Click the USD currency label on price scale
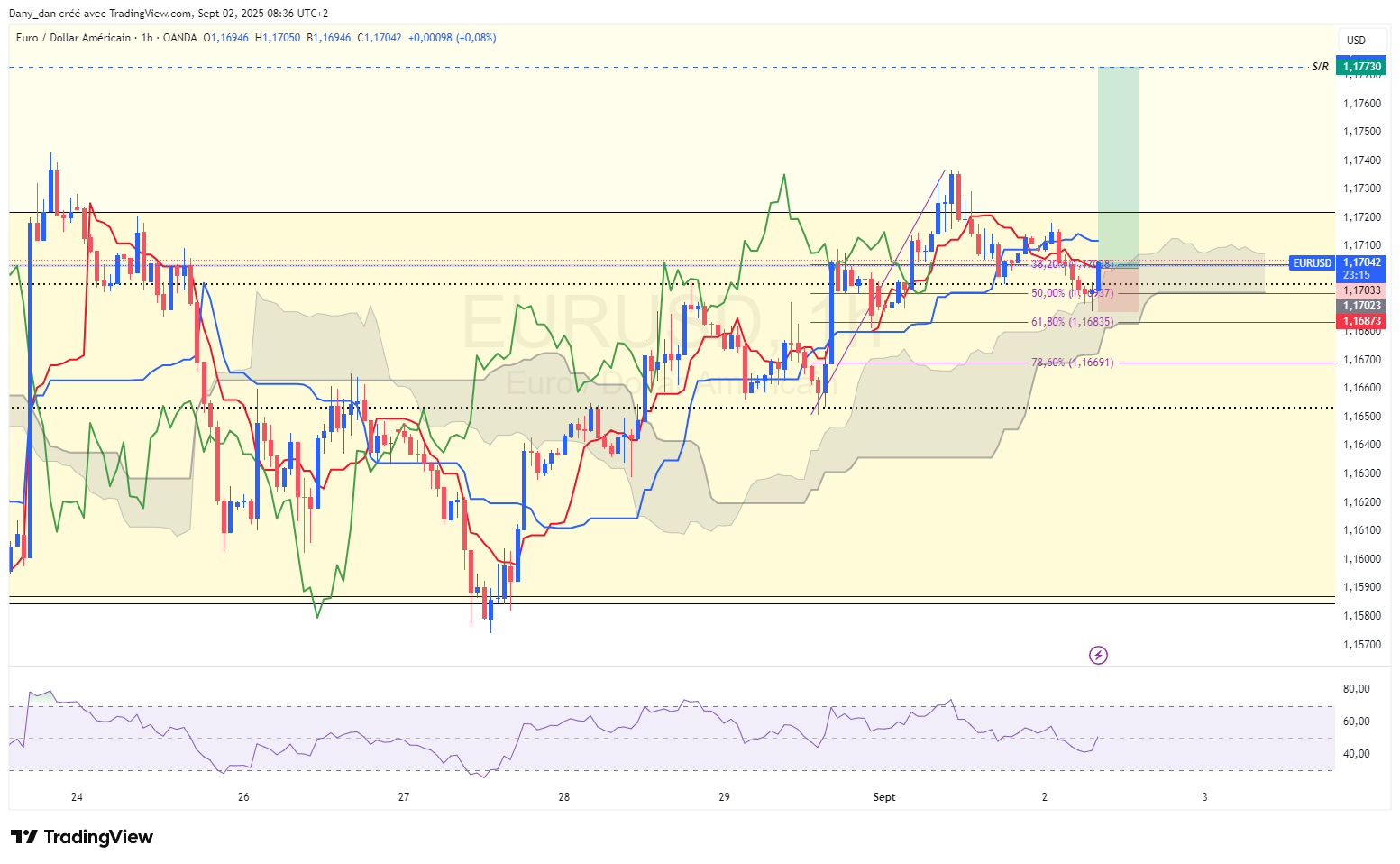Image resolution: width=1400 pixels, height=864 pixels. point(1356,40)
